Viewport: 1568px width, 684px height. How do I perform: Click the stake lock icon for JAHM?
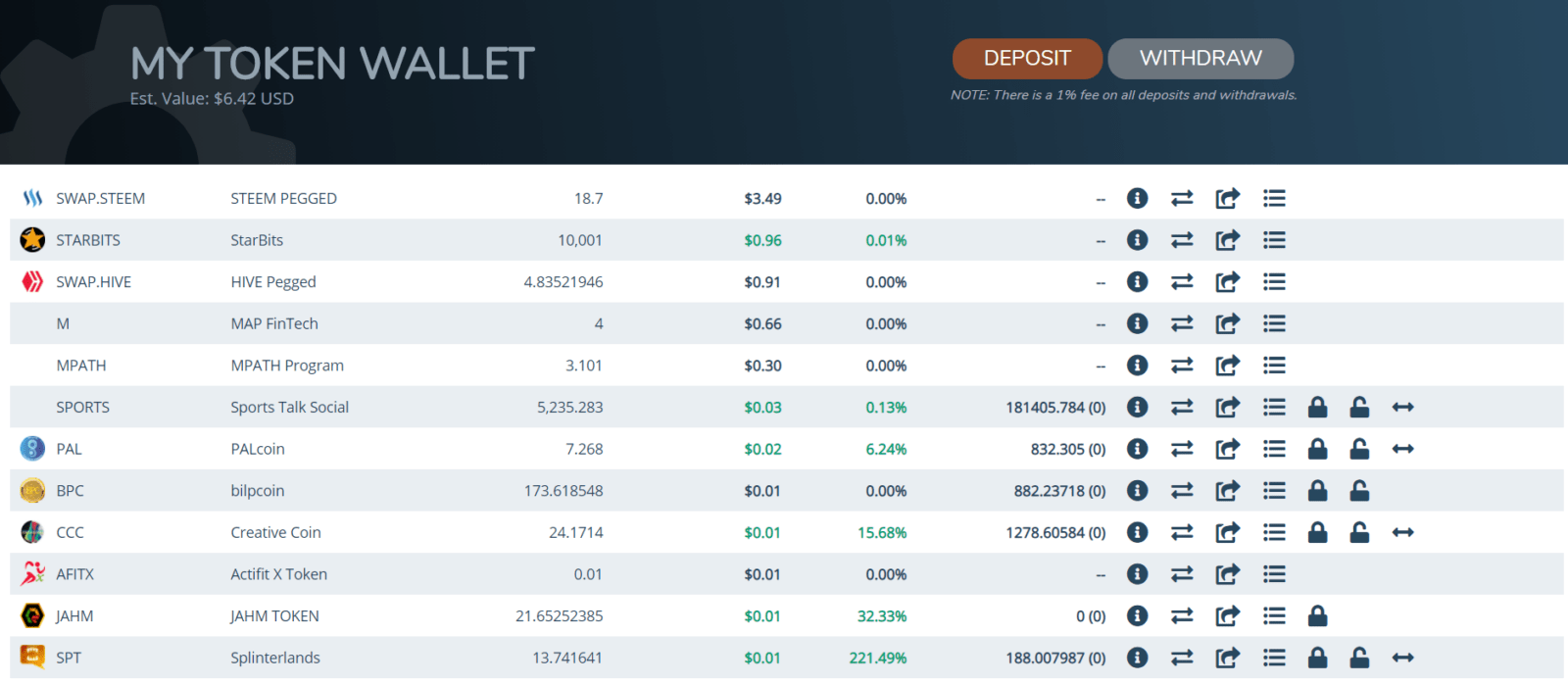click(1317, 616)
